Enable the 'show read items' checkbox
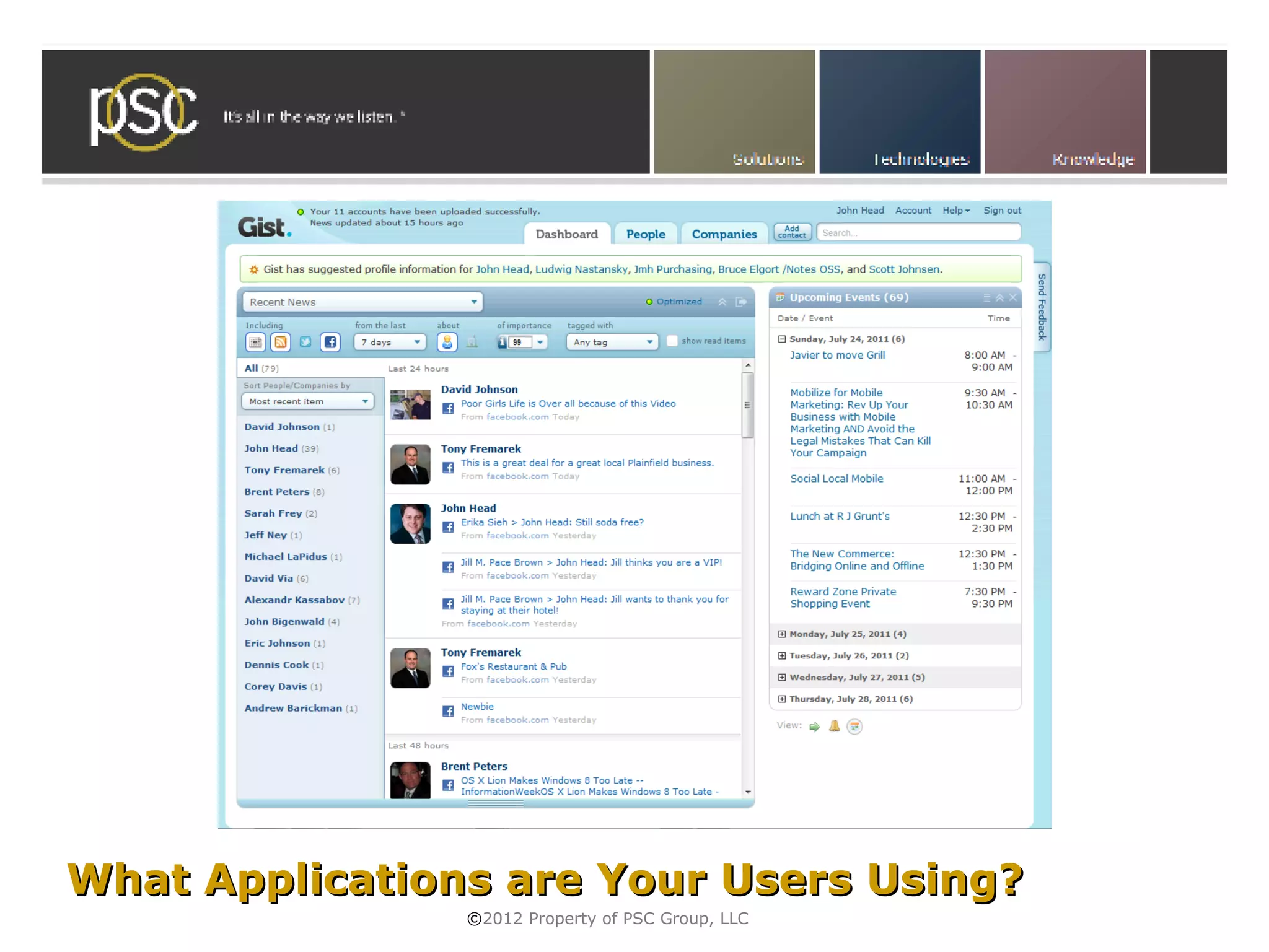This screenshot has width=1269, height=952. [x=672, y=341]
